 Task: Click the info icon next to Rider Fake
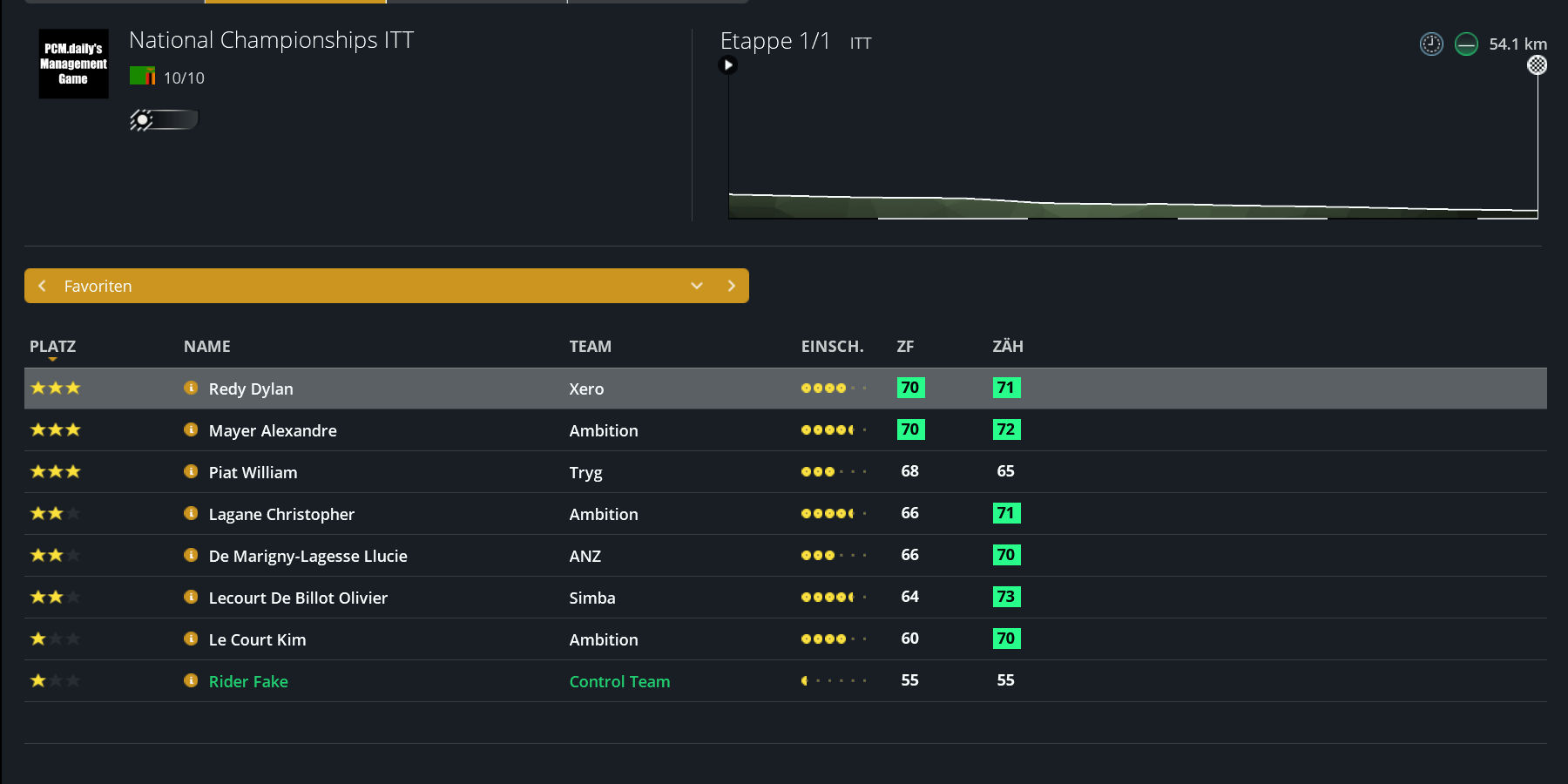pos(191,680)
